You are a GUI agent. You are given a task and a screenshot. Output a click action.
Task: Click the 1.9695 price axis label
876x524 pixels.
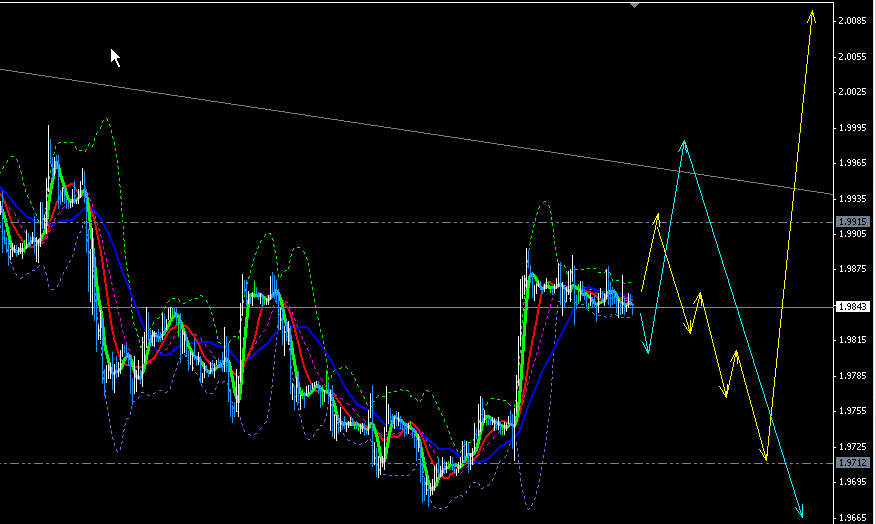coord(853,482)
